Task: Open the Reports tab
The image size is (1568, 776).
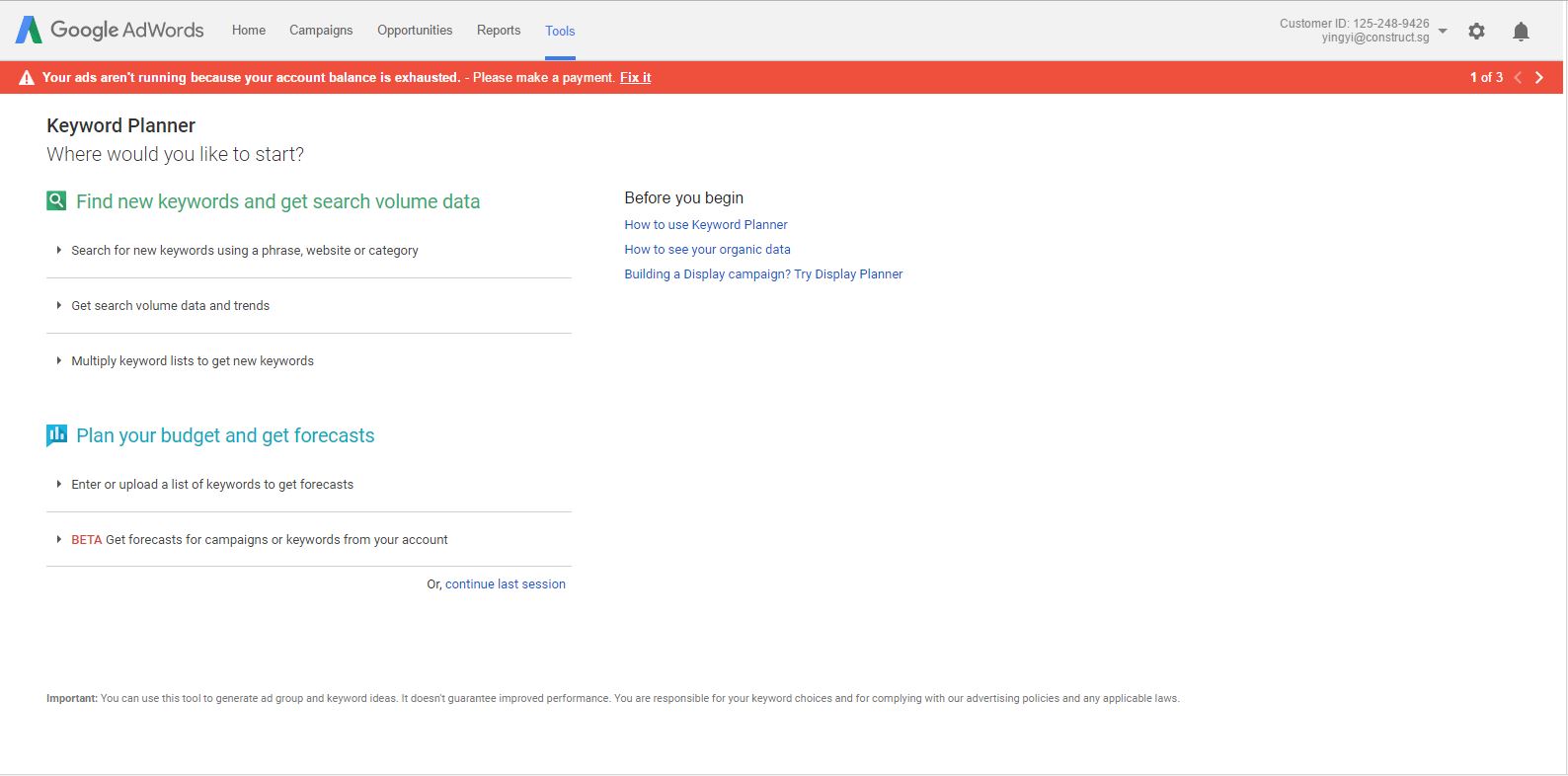Action: 499,31
